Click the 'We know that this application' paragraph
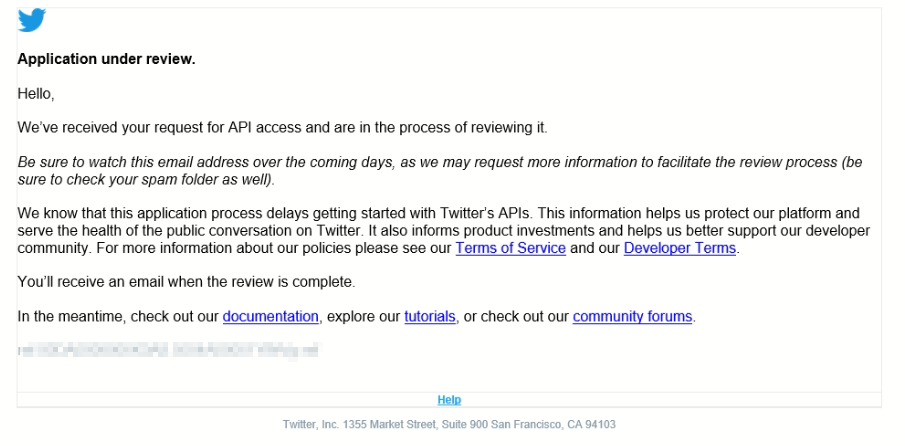 (443, 231)
